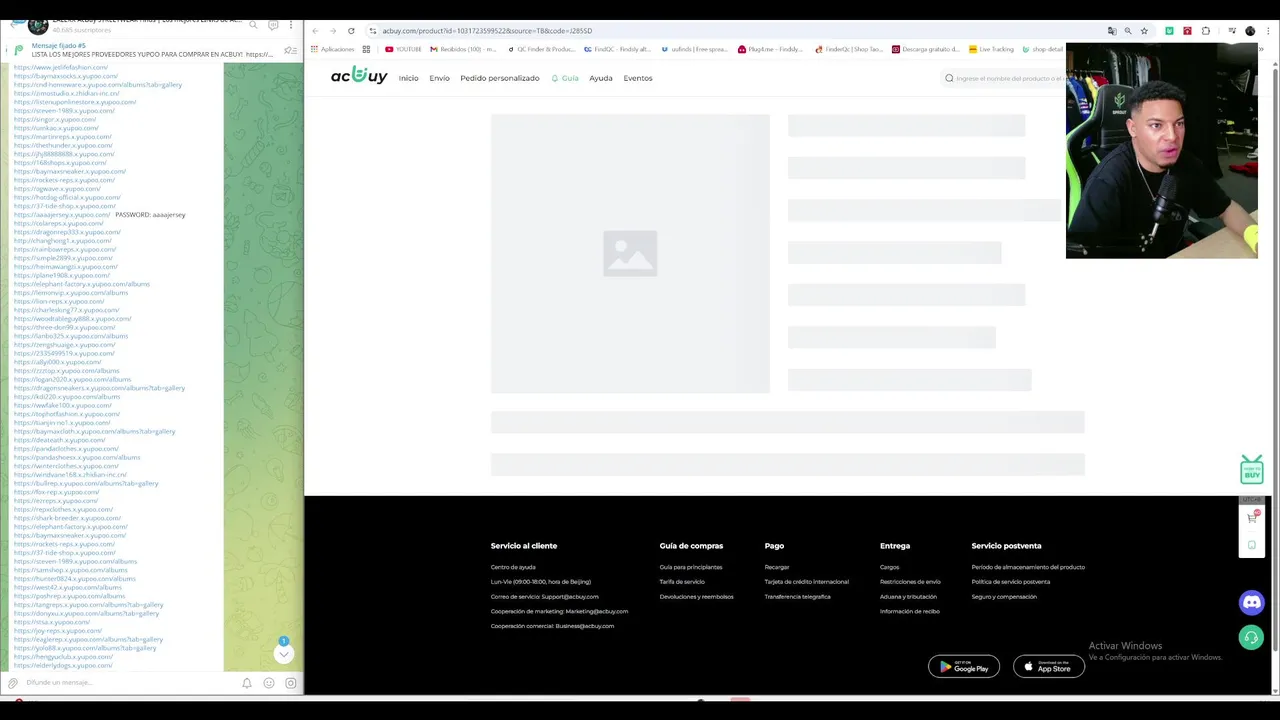Go forward in browser history

[333, 31]
